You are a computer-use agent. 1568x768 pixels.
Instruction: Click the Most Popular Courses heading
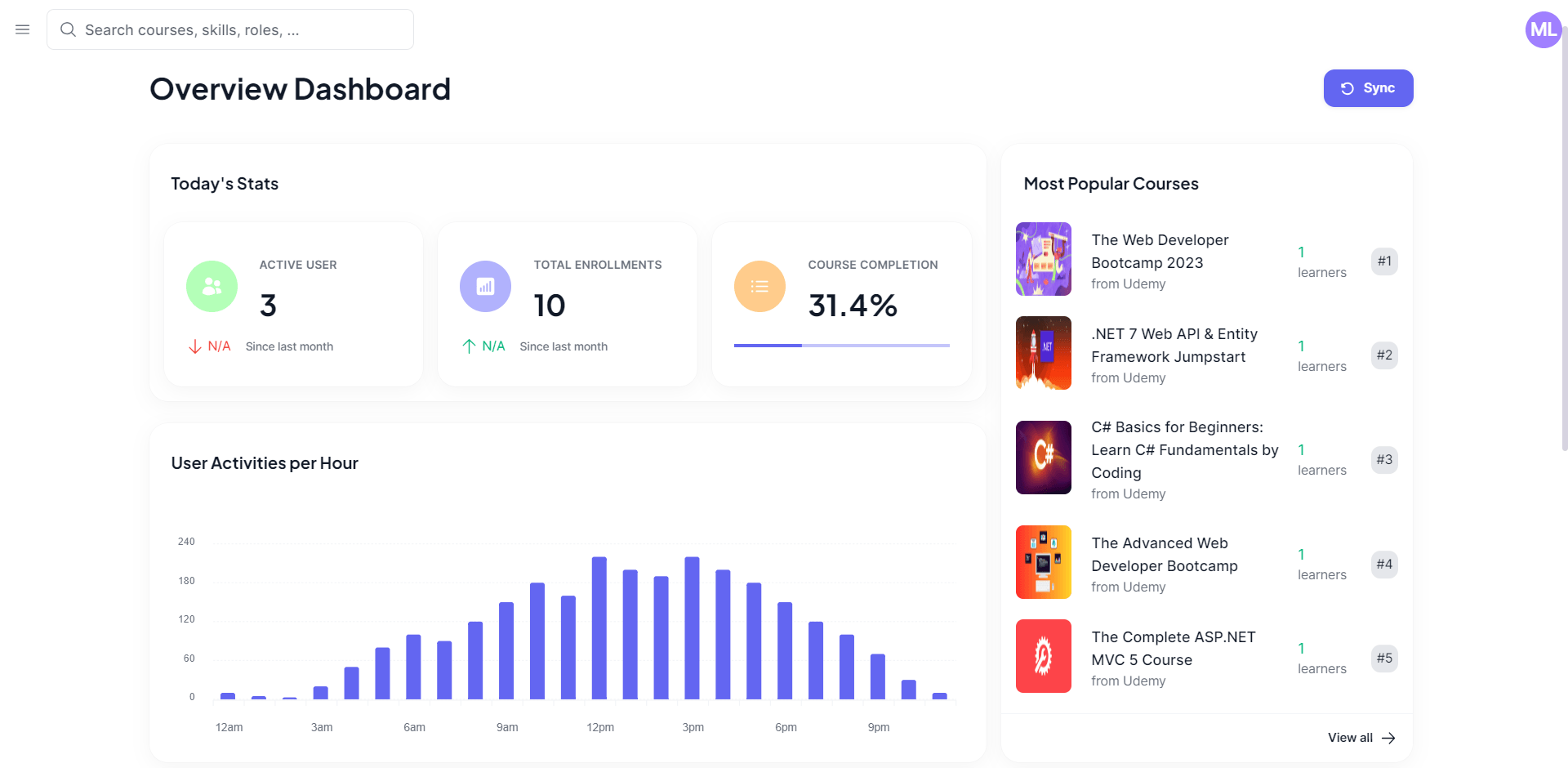pos(1111,184)
